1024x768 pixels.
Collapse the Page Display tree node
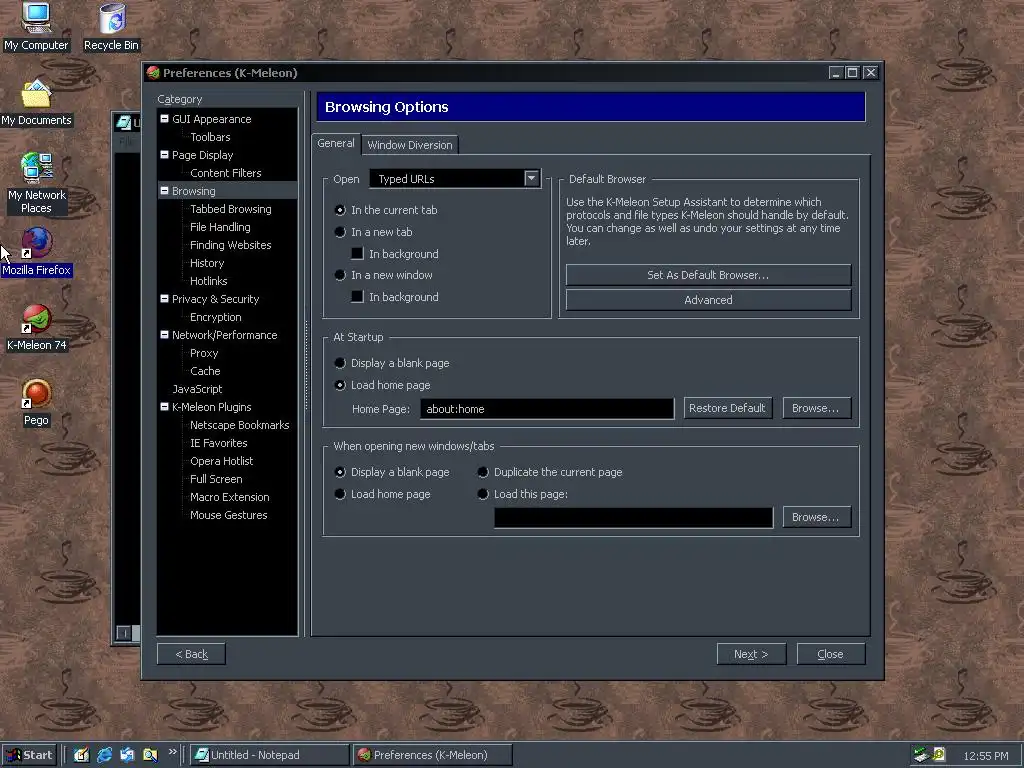pyautogui.click(x=165, y=155)
